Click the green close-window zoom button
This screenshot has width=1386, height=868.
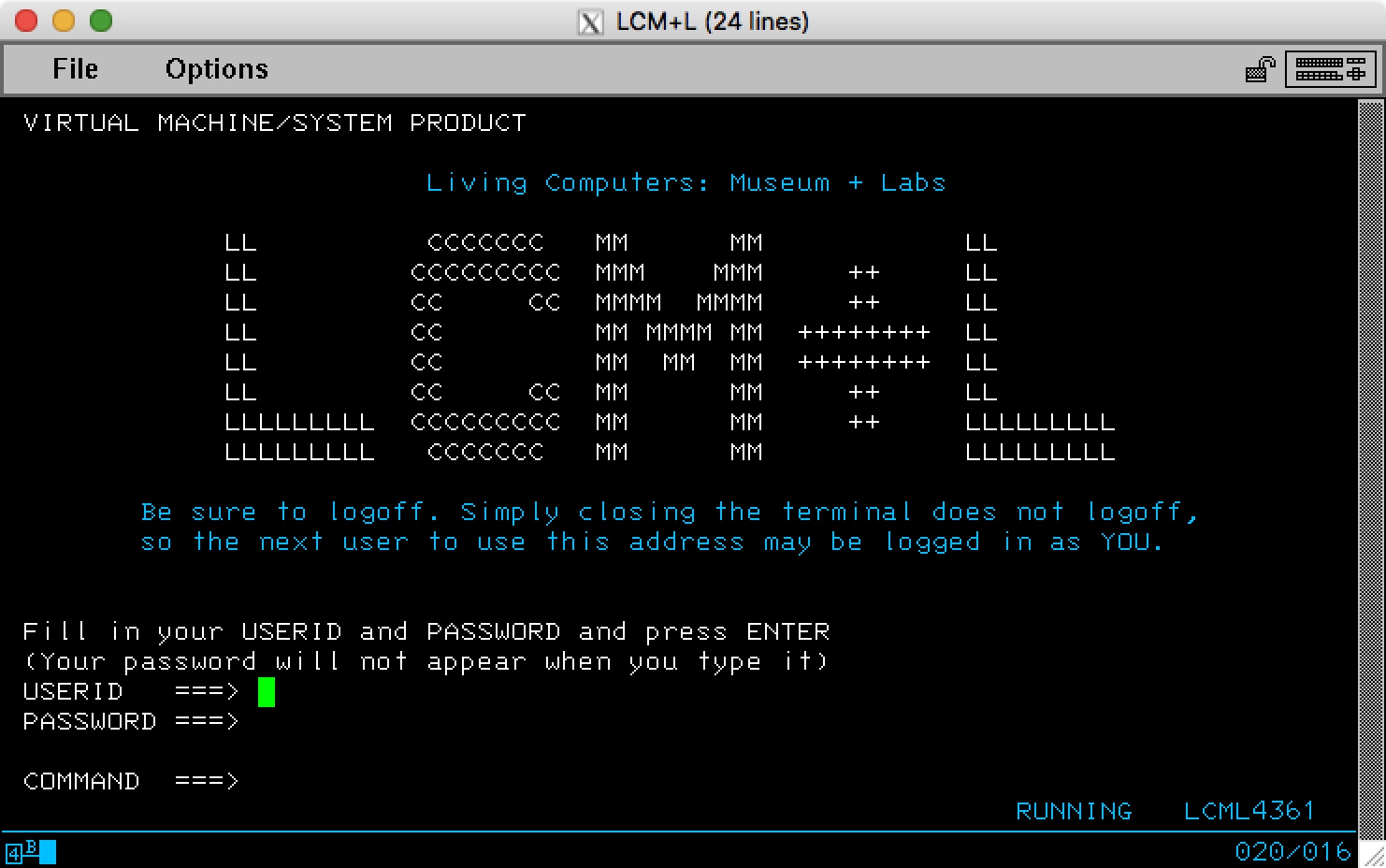tap(101, 21)
